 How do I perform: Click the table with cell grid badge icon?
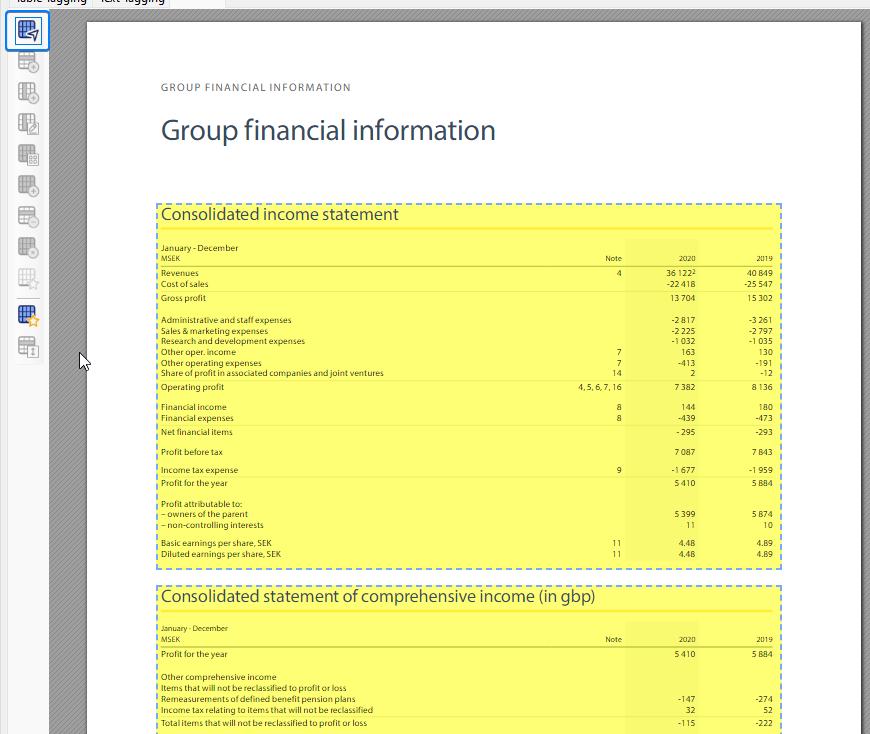click(x=28, y=155)
